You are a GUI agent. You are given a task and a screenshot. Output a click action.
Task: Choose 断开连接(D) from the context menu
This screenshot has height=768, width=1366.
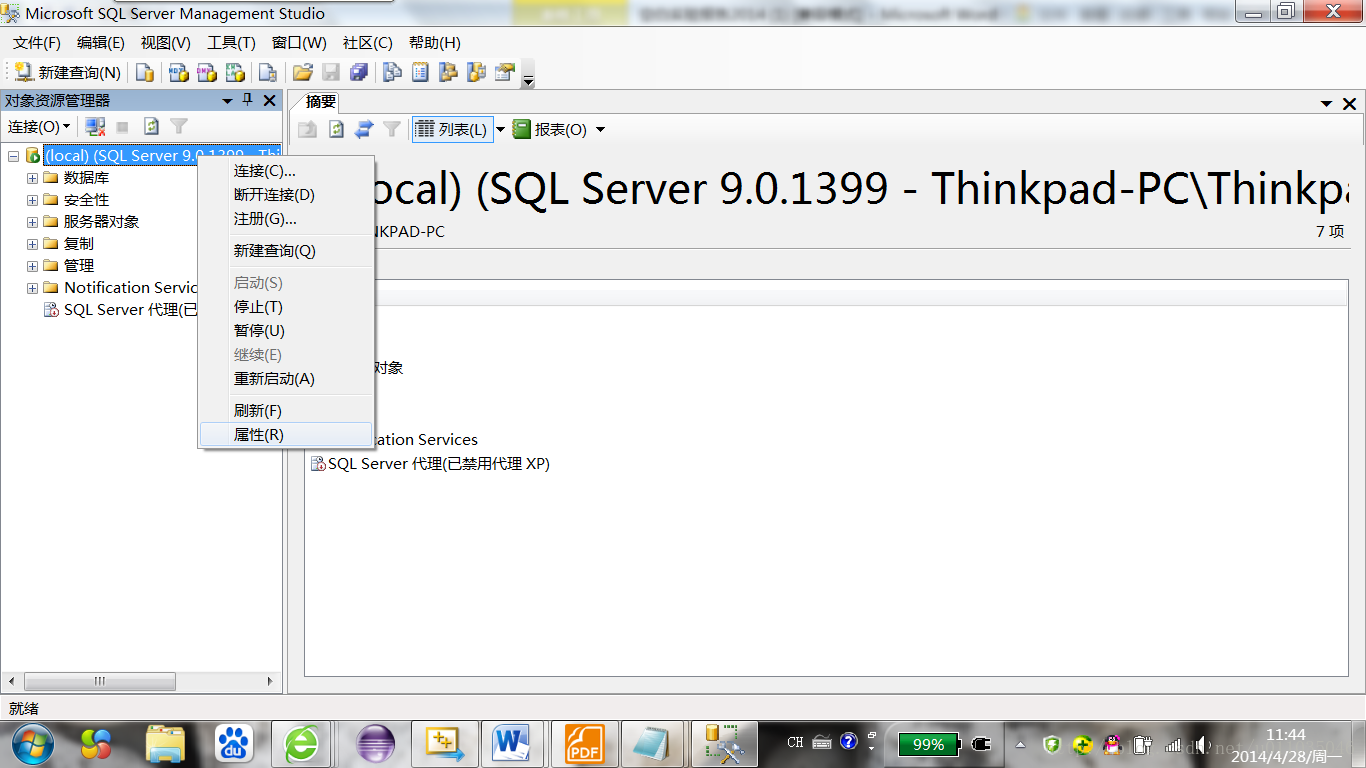[287, 195]
